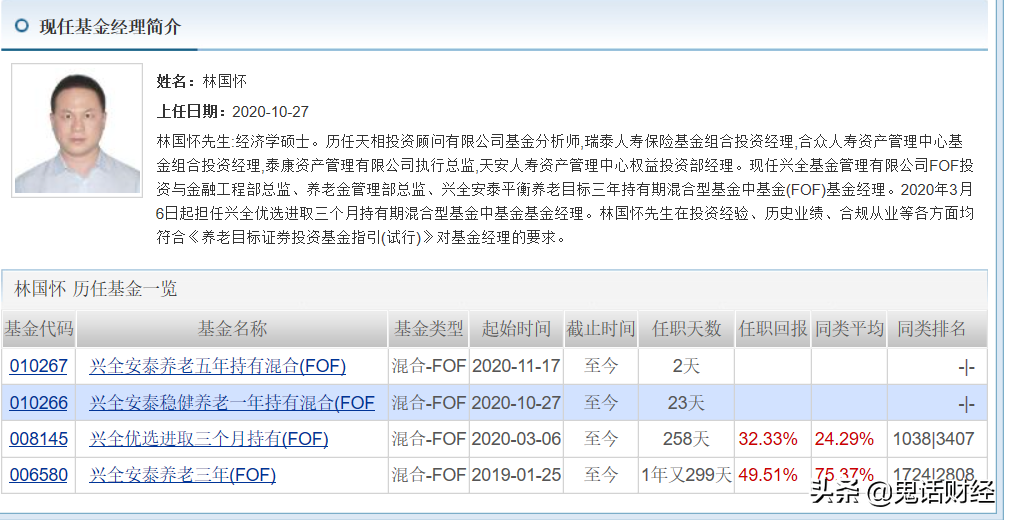Click the 任职天数 column header
The height and width of the screenshot is (520, 1010).
[x=687, y=329]
